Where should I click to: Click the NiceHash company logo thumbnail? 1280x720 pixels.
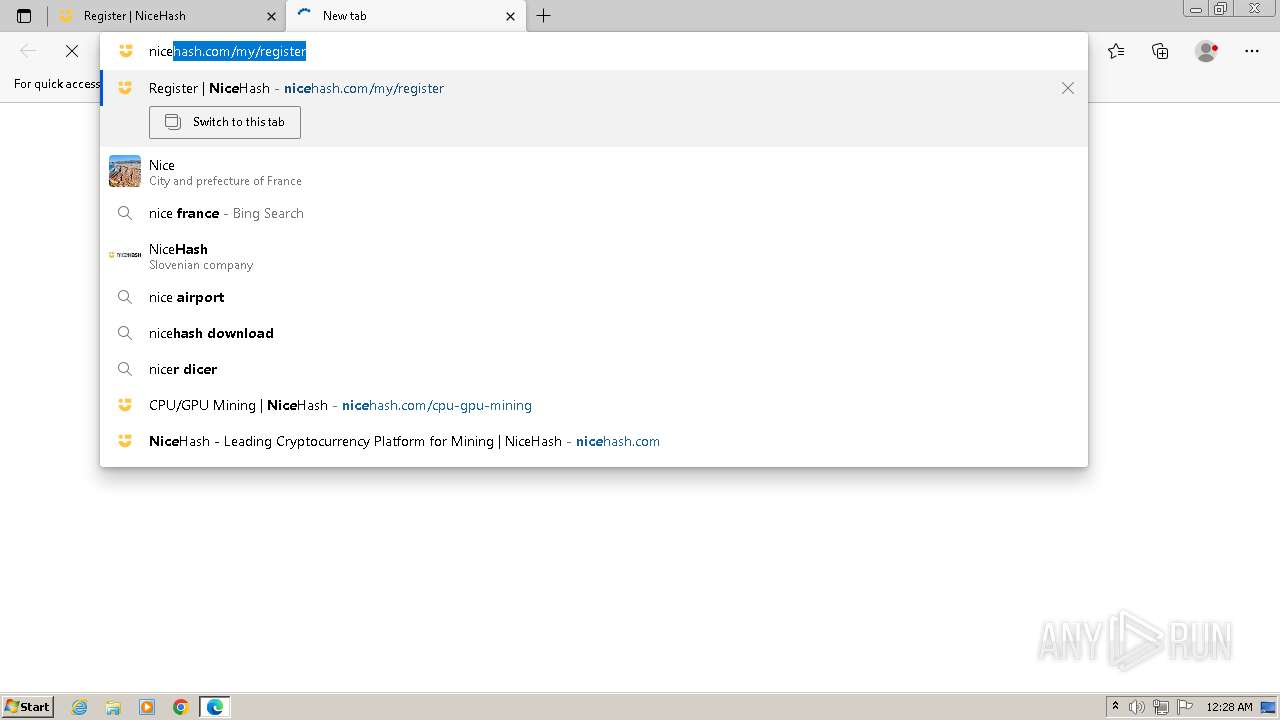[x=125, y=255]
